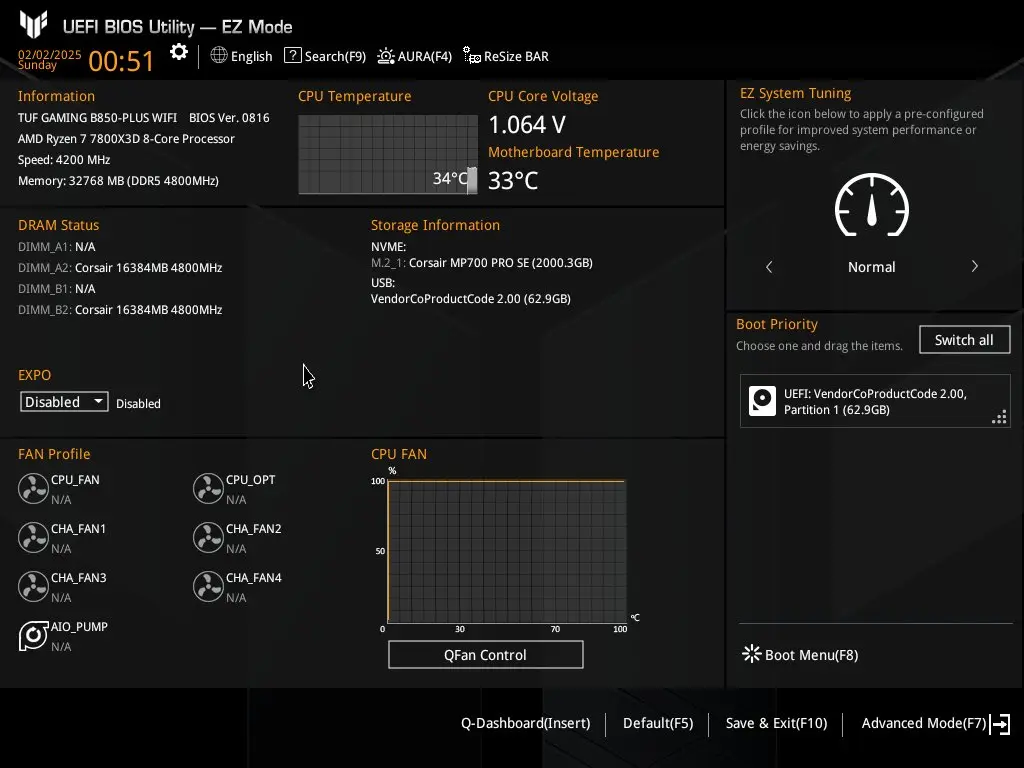The image size is (1024, 768).
Task: Click the ReSize BAR label
Action: [x=516, y=57]
